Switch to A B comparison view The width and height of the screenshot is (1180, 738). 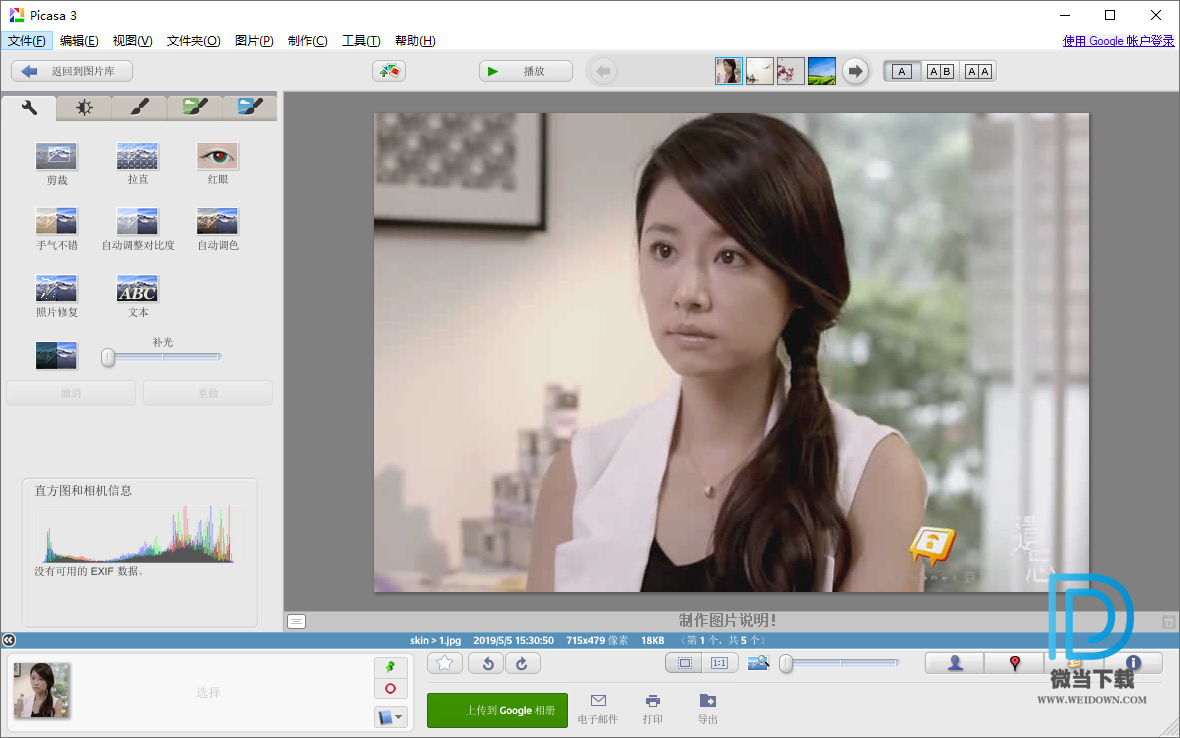940,71
